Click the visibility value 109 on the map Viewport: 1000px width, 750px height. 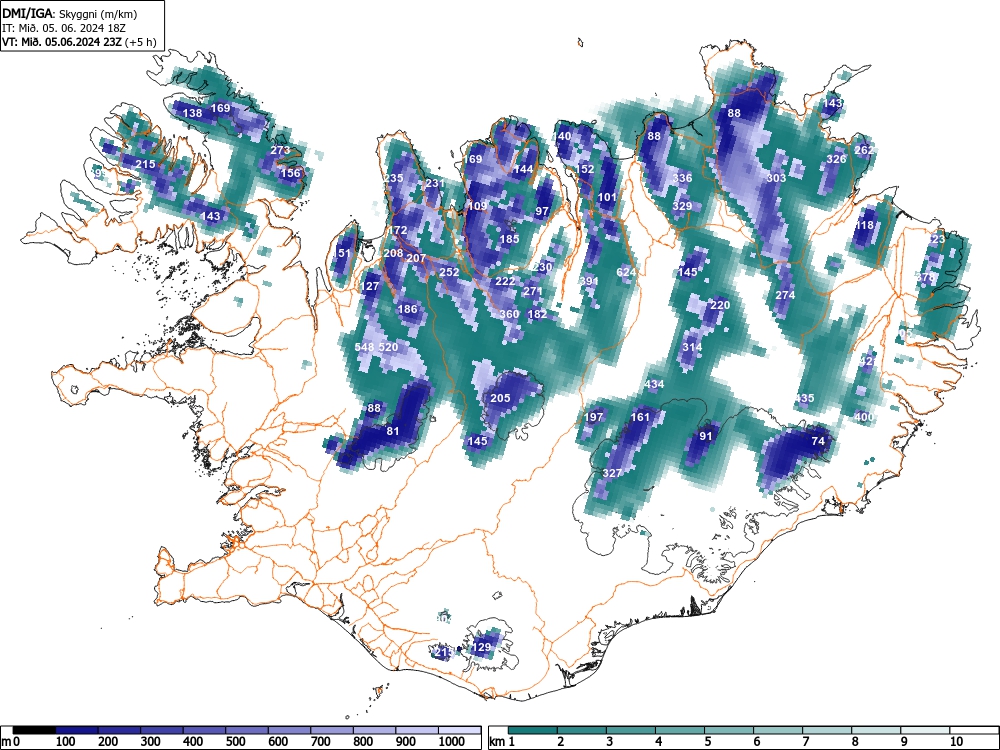coord(477,205)
